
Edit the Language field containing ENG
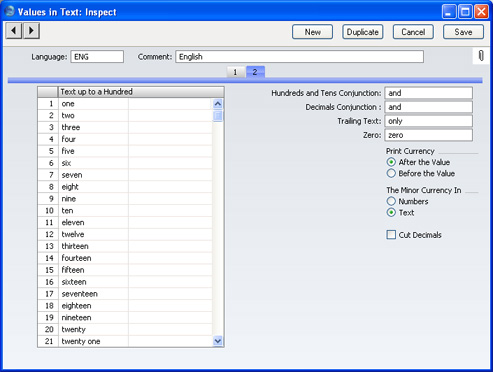click(x=97, y=57)
